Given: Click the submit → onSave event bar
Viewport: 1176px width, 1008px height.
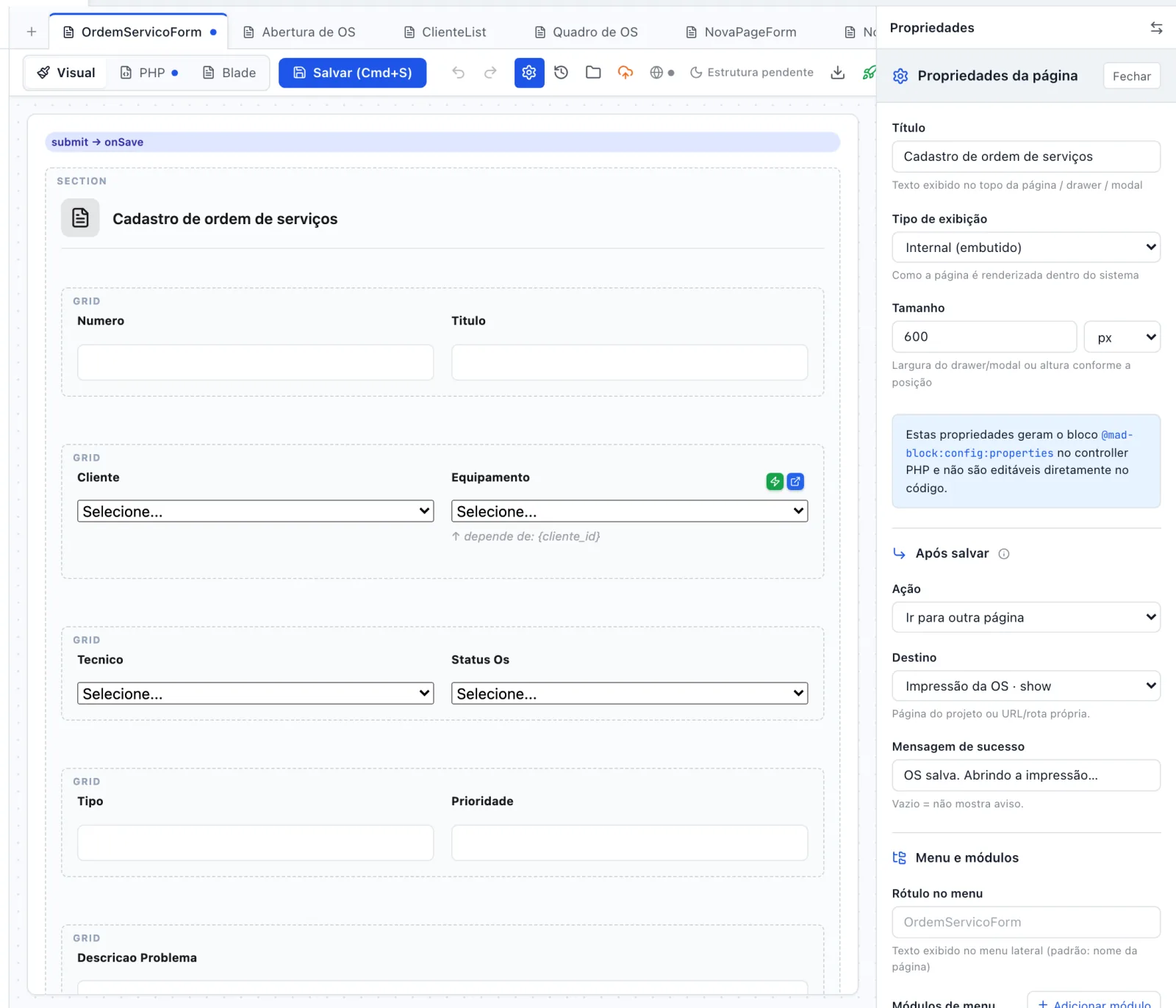Looking at the screenshot, I should click(x=442, y=142).
